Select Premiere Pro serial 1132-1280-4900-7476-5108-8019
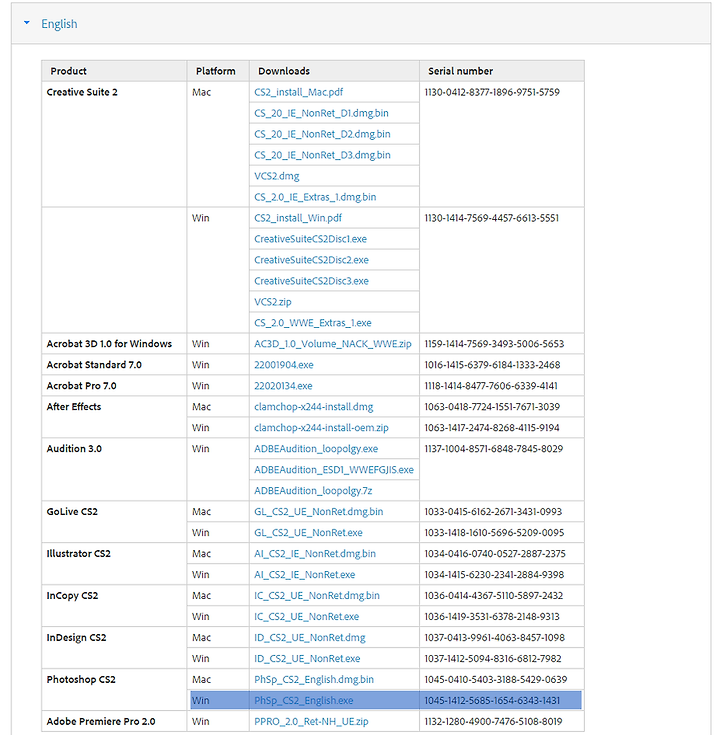The image size is (720, 735). tap(494, 722)
